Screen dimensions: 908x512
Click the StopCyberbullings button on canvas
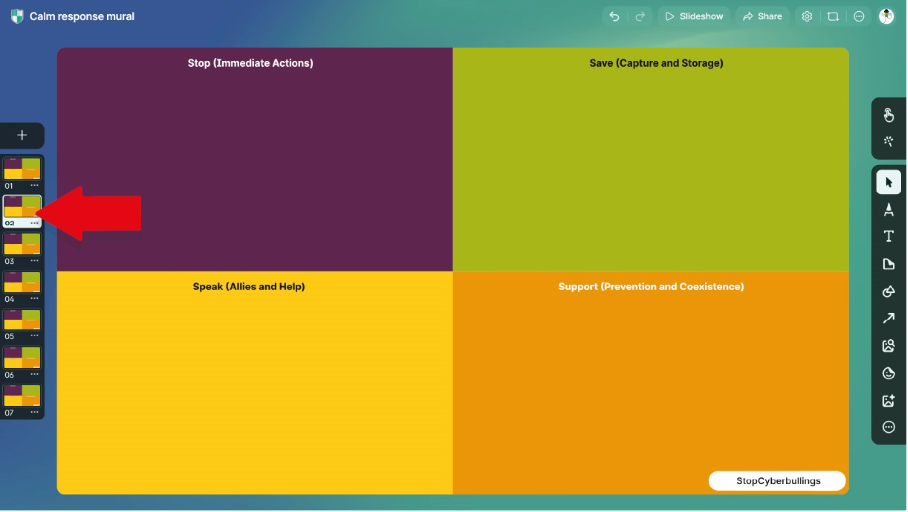777,481
